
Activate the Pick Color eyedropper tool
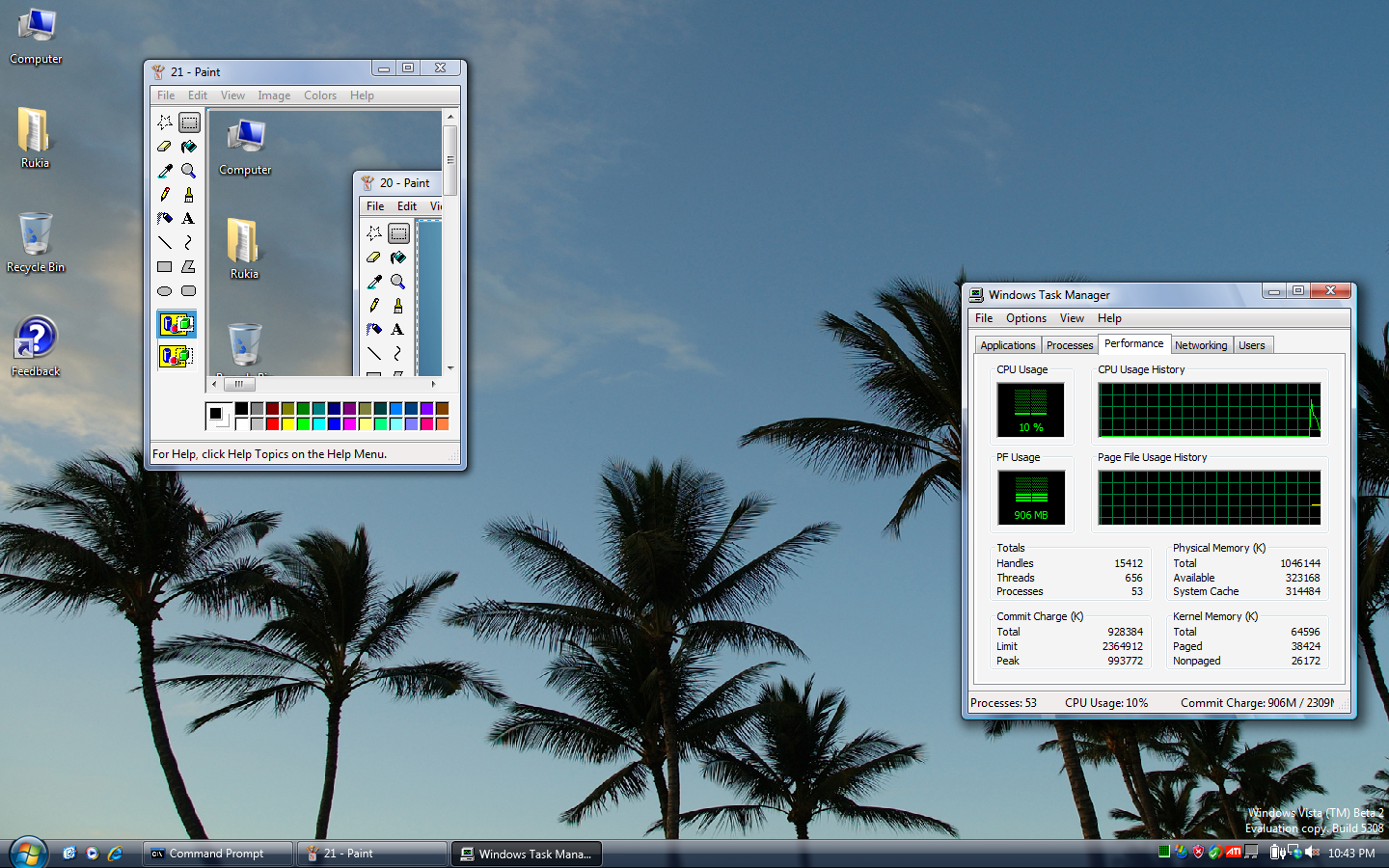[165, 171]
